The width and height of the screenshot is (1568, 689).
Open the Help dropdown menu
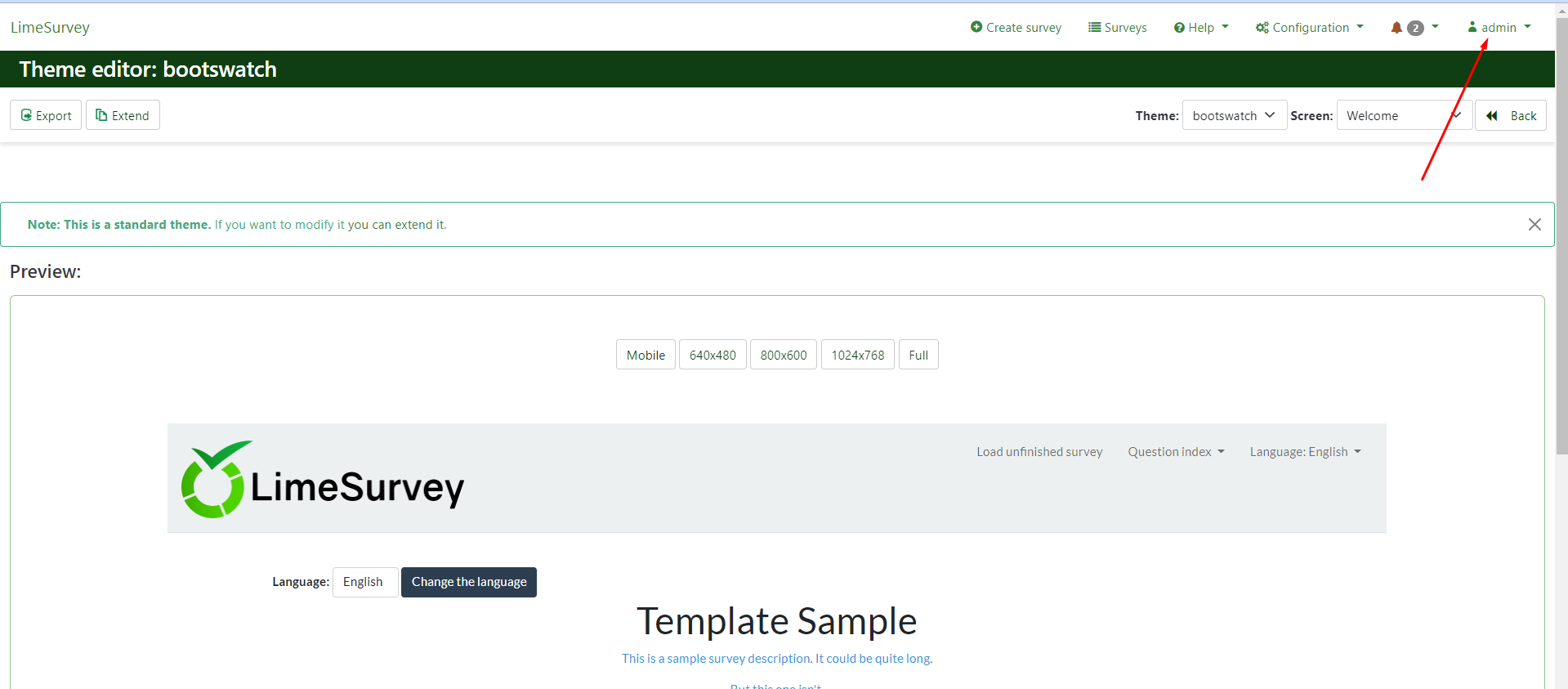1201,27
